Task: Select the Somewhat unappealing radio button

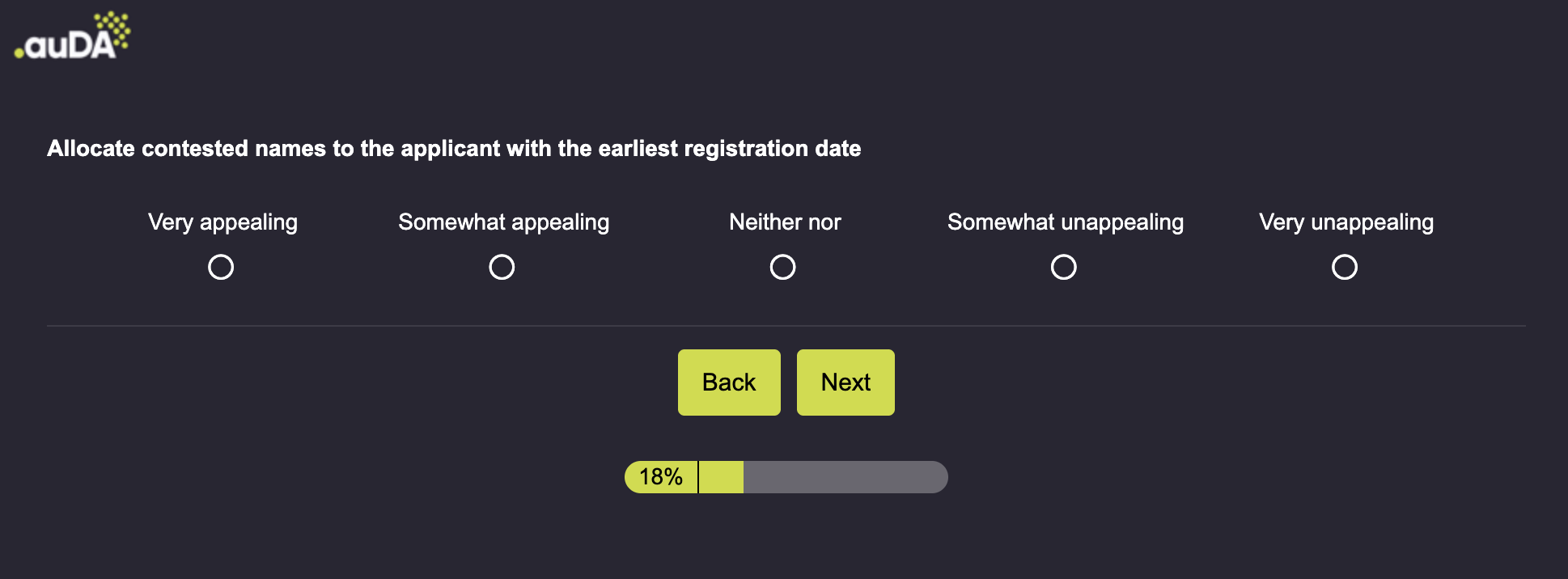Action: (x=1063, y=267)
